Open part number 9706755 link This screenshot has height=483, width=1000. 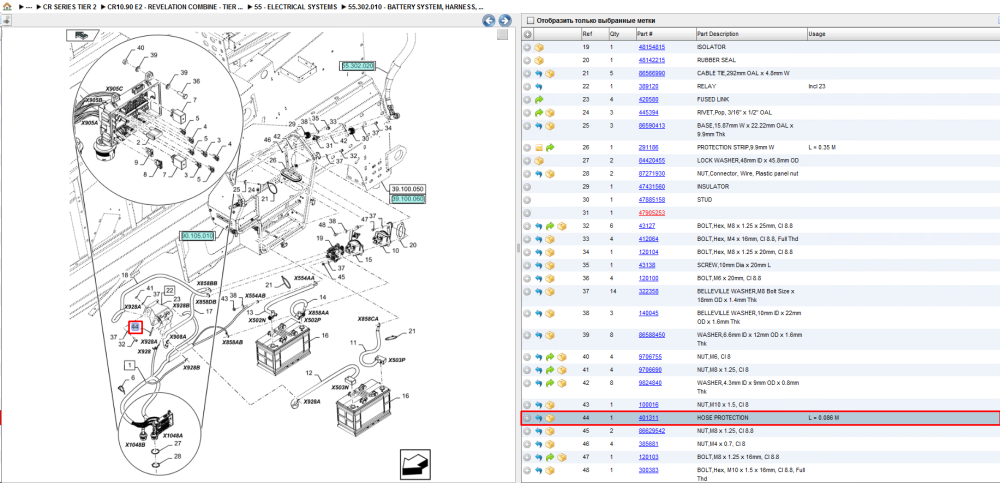[650, 357]
